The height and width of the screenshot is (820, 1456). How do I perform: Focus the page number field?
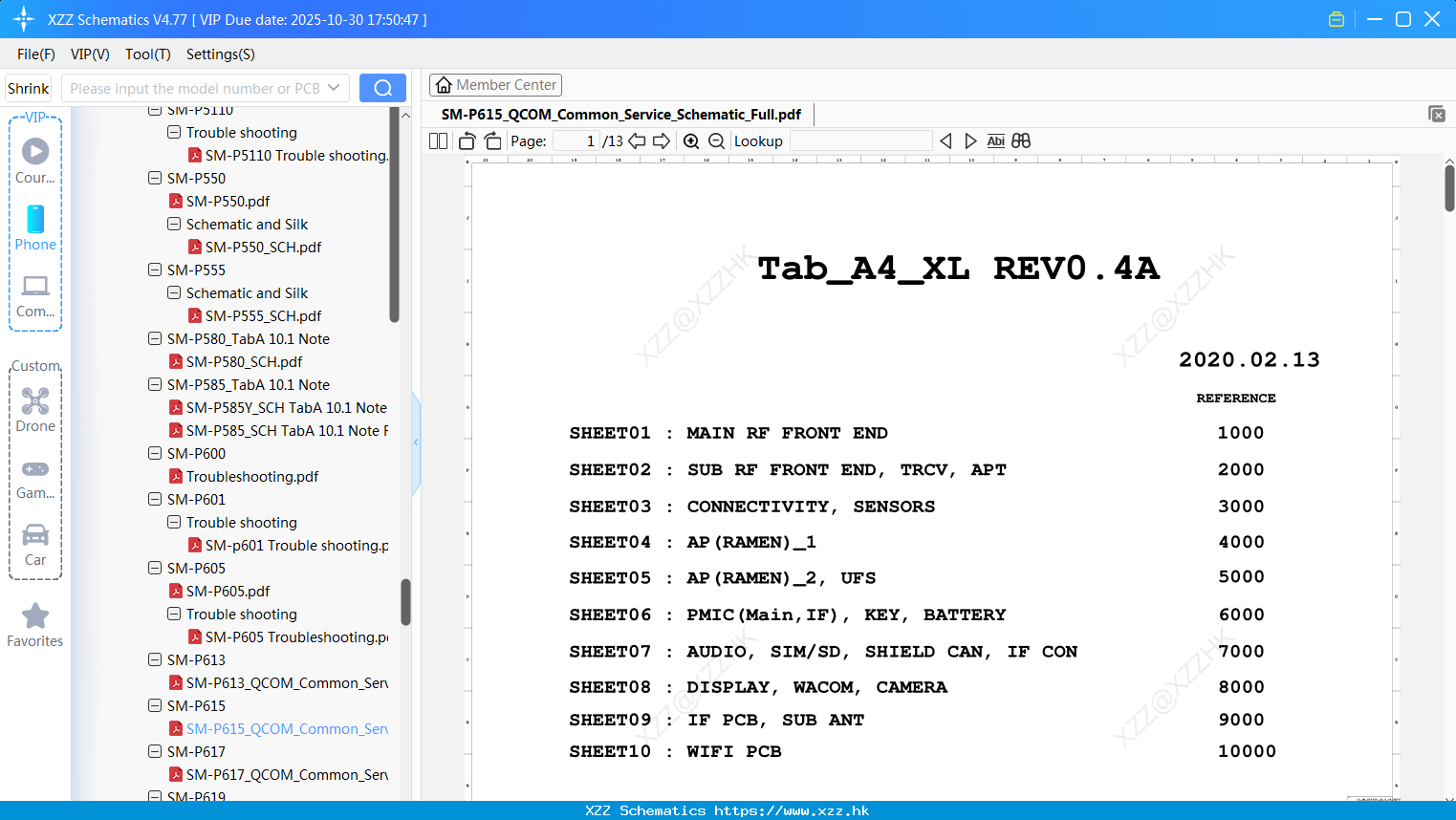[x=576, y=140]
